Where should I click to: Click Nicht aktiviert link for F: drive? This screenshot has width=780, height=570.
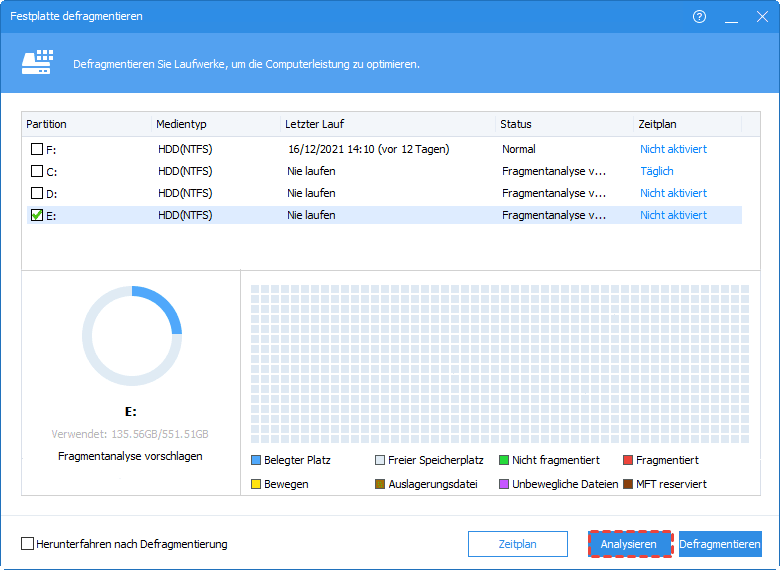point(673,149)
